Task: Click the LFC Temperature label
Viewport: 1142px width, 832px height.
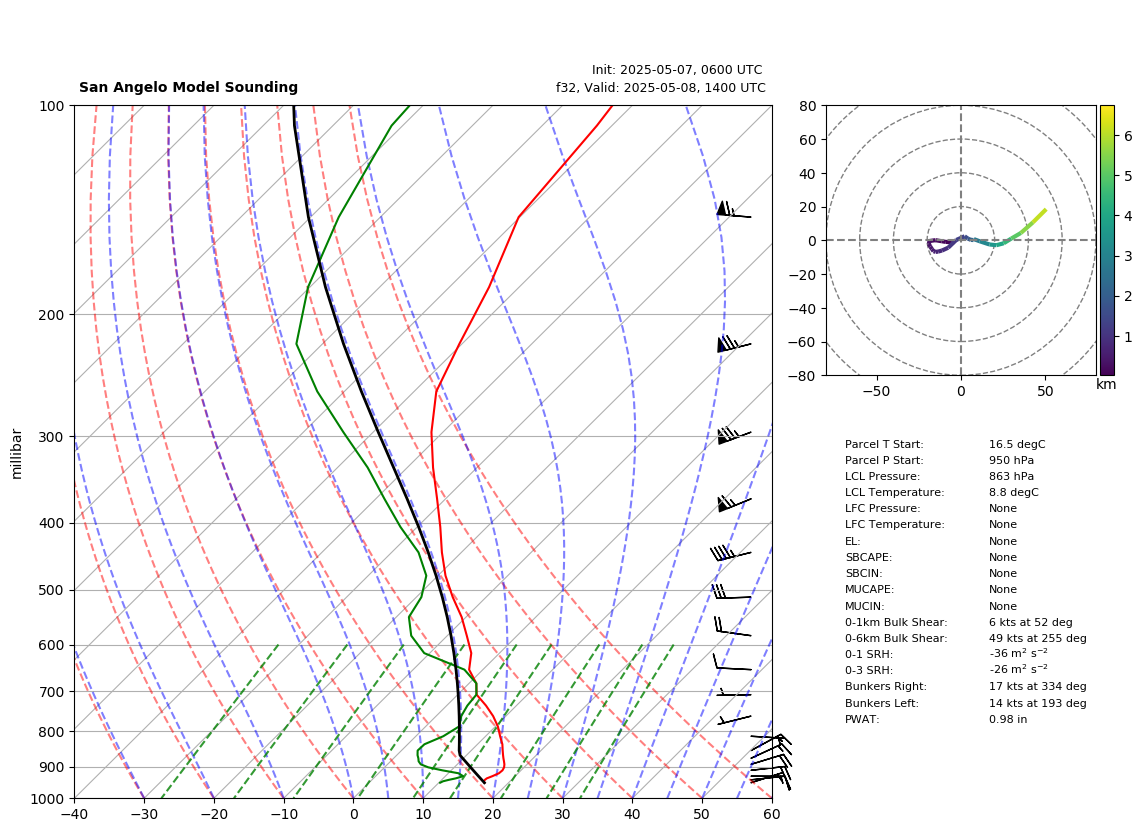Action: (x=894, y=525)
